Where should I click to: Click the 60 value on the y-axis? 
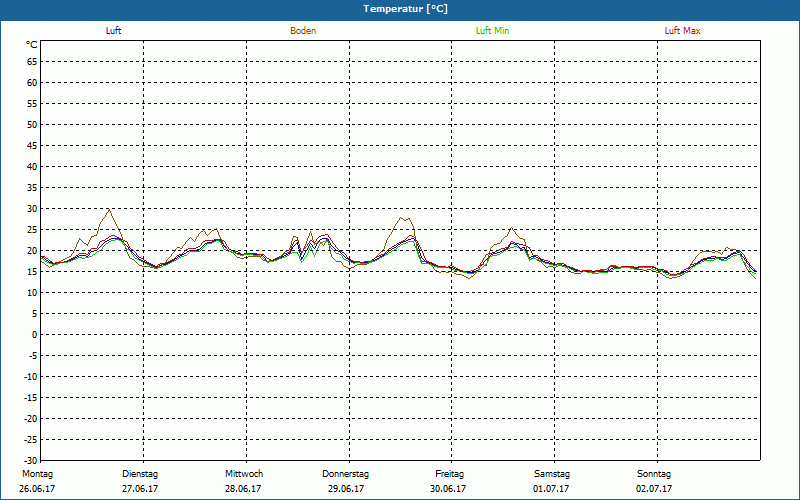(32, 83)
